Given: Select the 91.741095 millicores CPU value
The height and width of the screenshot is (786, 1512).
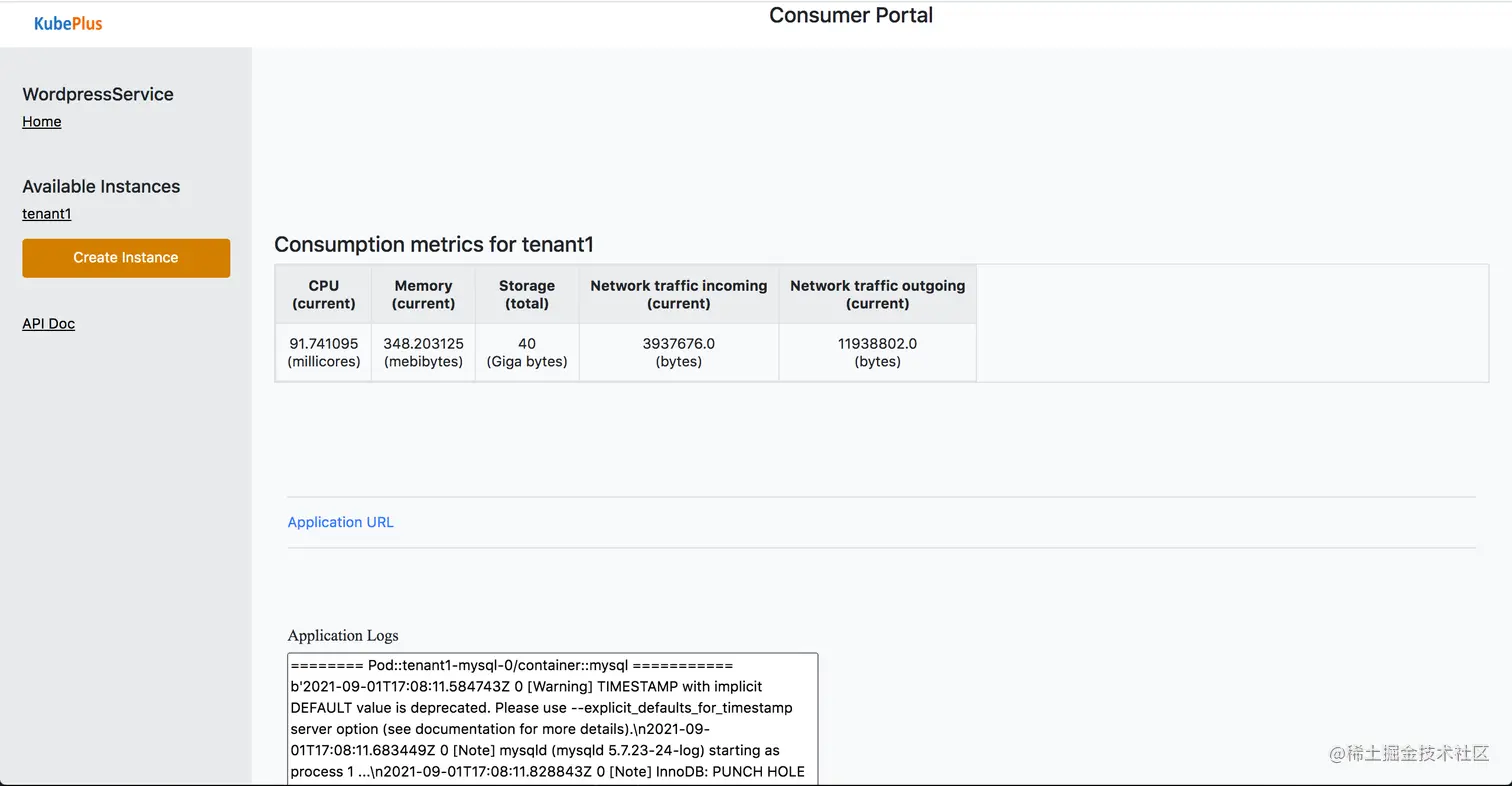Looking at the screenshot, I should tap(324, 352).
